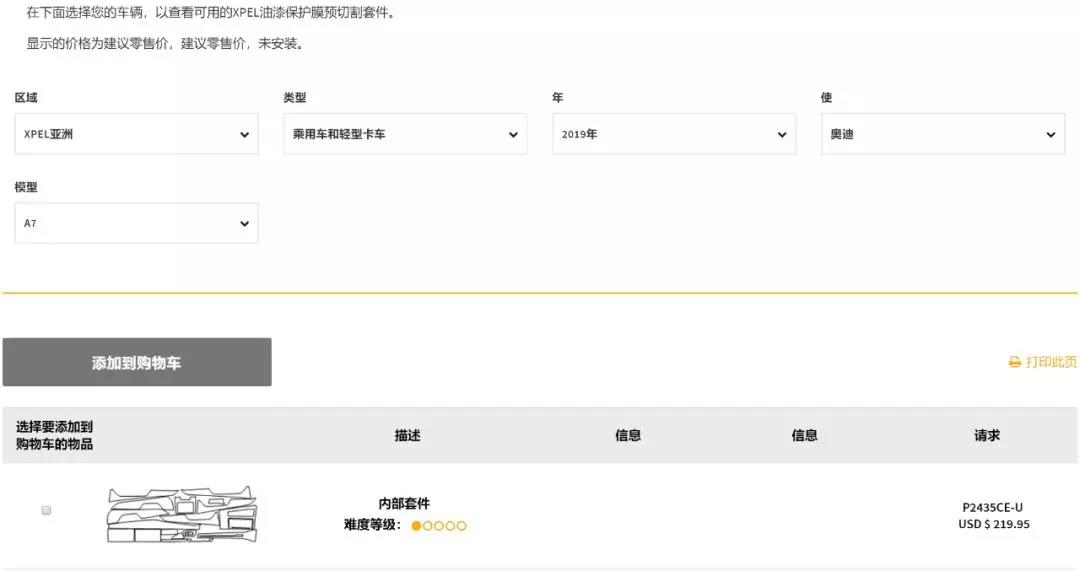
Task: Click the printer icon beside 打印此页
Action: [x=1015, y=362]
